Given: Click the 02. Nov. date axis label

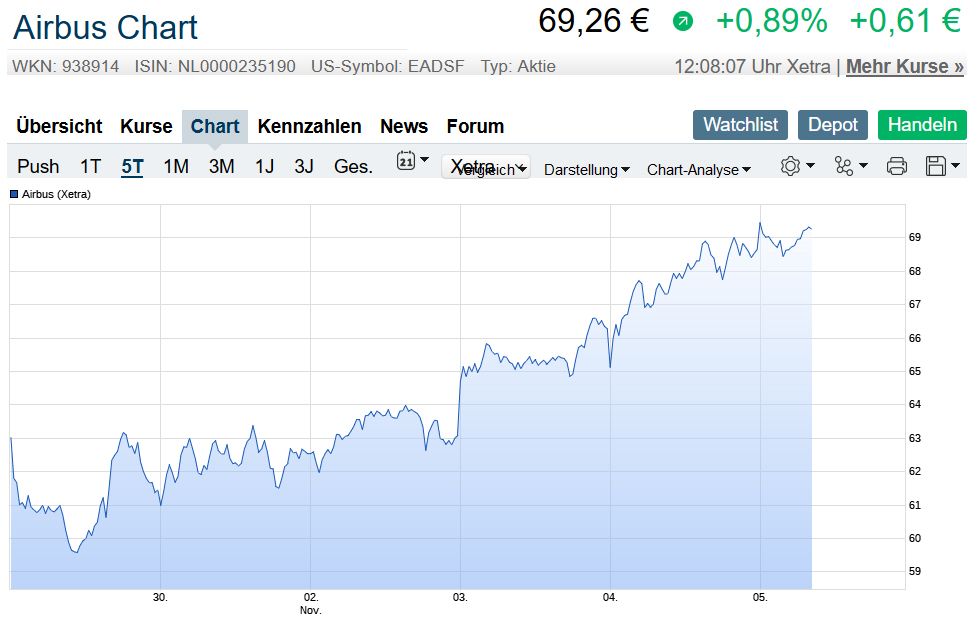Looking at the screenshot, I should 311,604.
